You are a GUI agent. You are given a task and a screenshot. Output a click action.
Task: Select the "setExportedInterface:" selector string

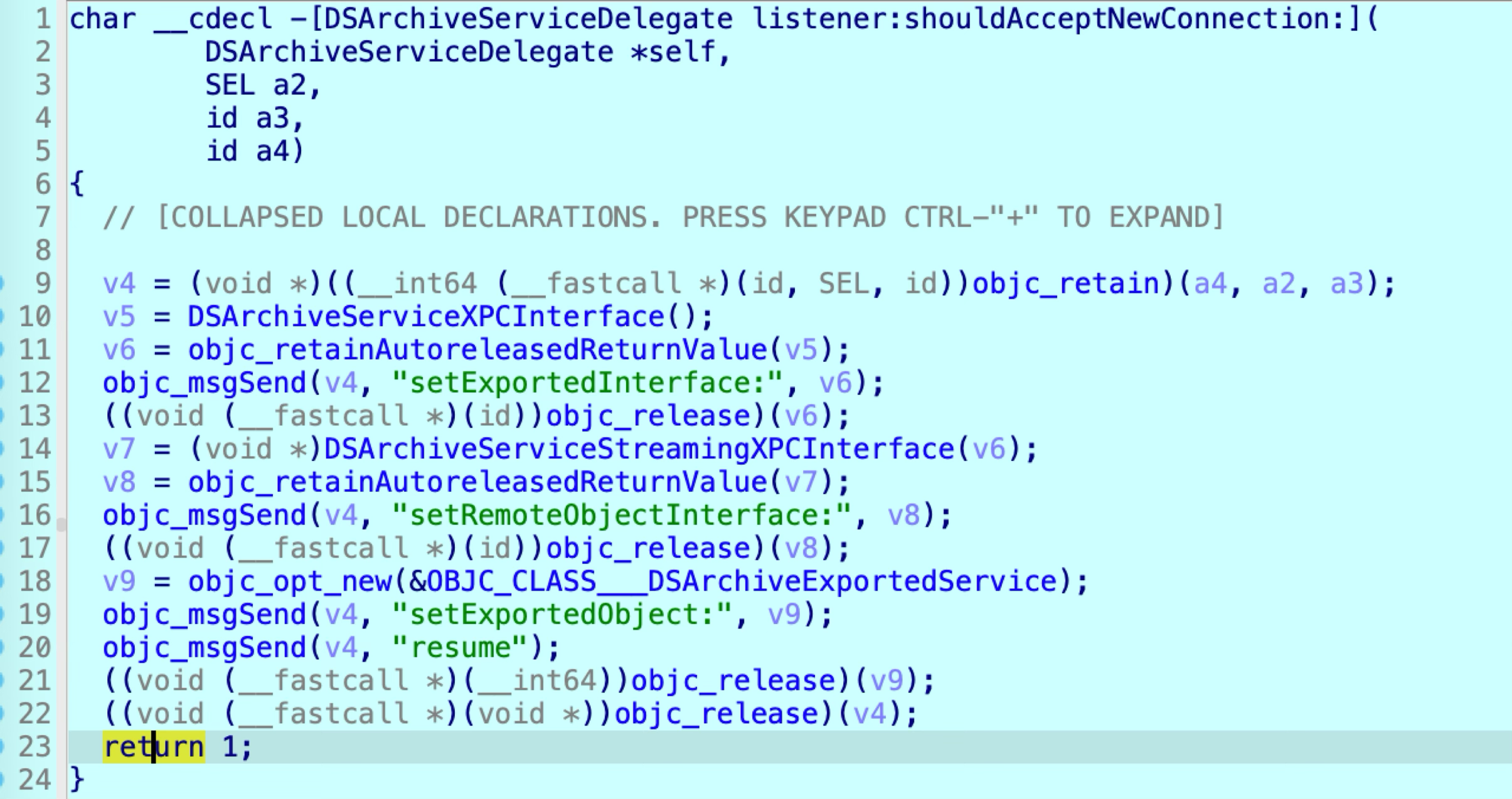pos(588,383)
